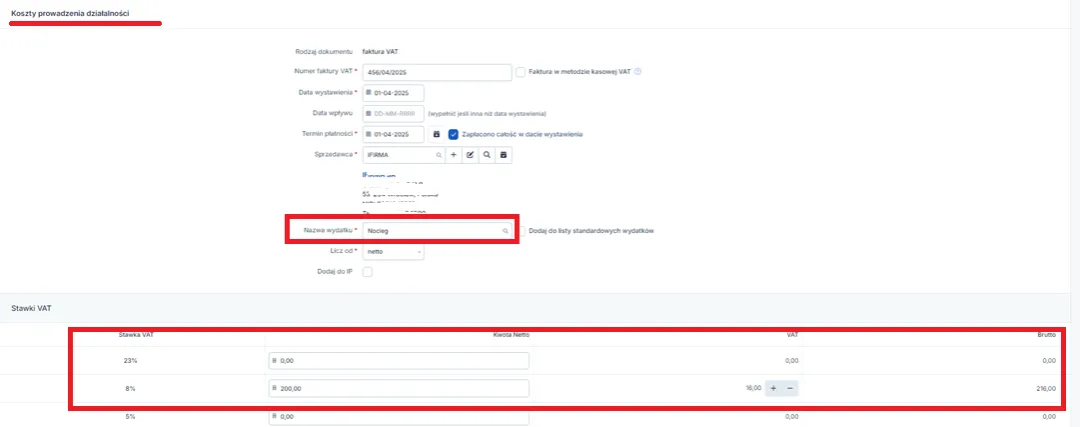
Task: Click the calculator icon in 5% netto field
Action: click(x=275, y=417)
